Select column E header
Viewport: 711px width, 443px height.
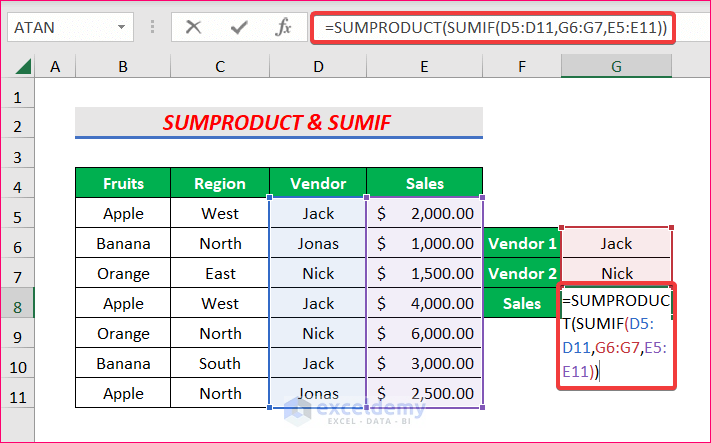(x=424, y=67)
